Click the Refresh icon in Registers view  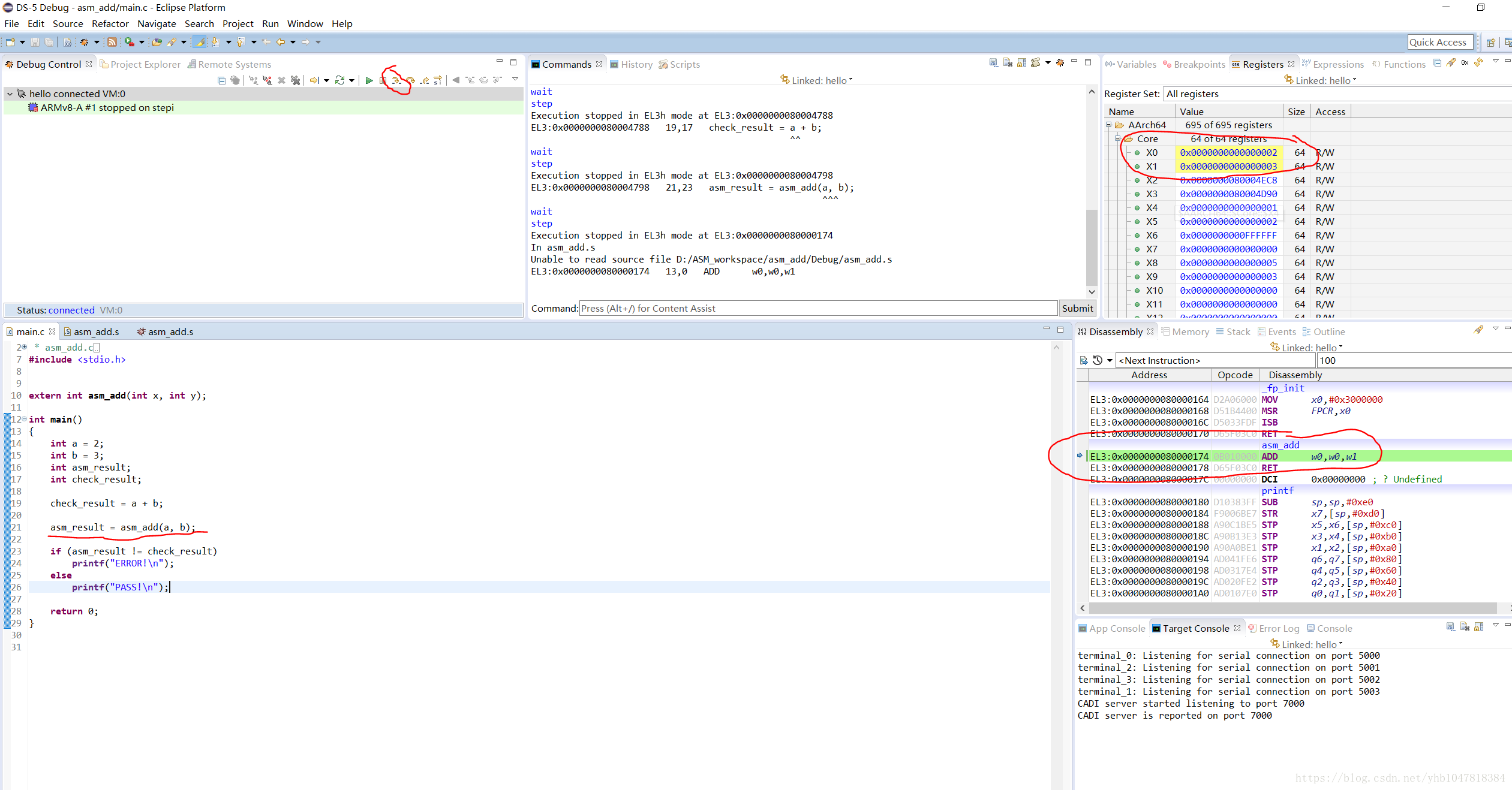1478,63
